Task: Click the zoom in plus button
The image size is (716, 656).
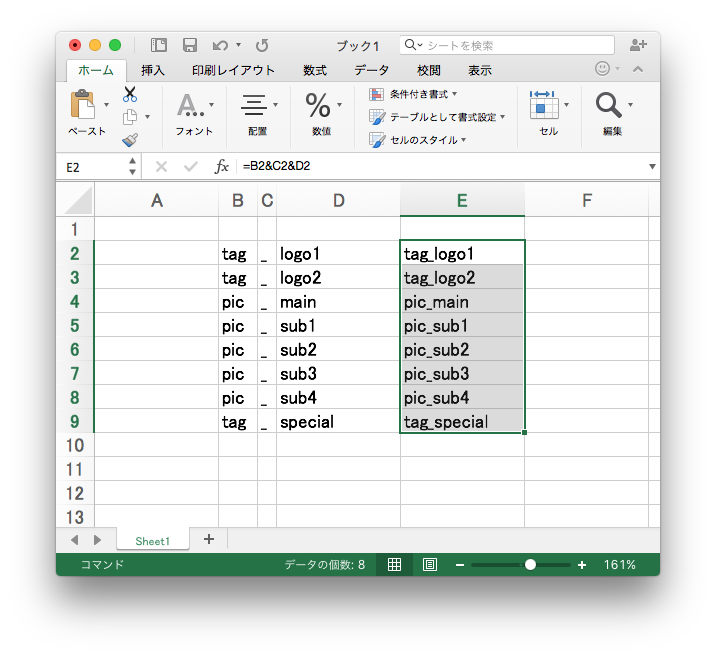Action: tap(582, 565)
